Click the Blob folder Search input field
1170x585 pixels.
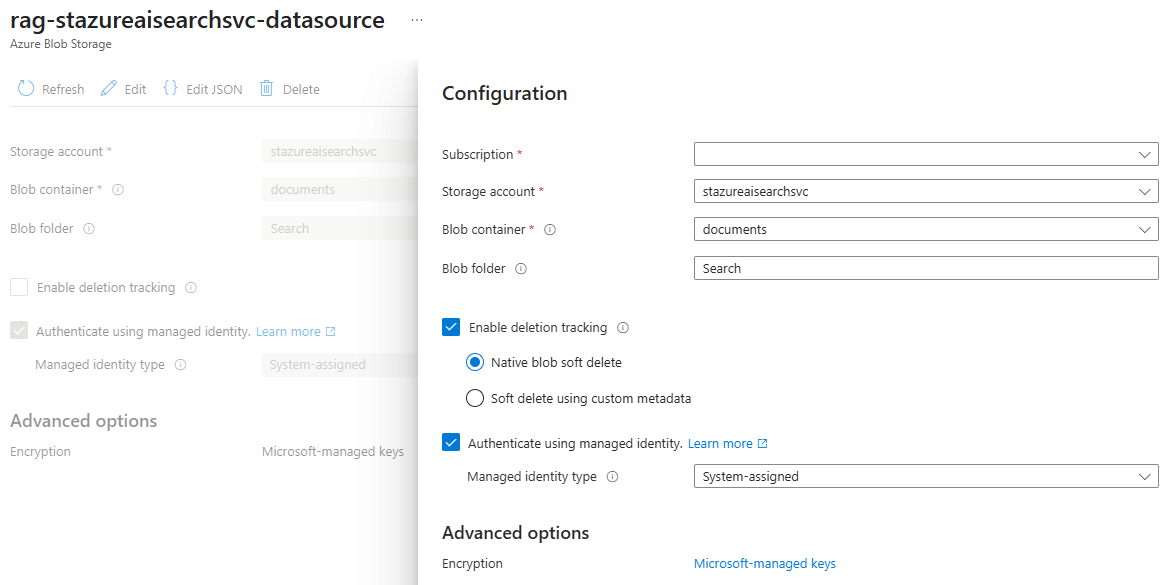926,268
